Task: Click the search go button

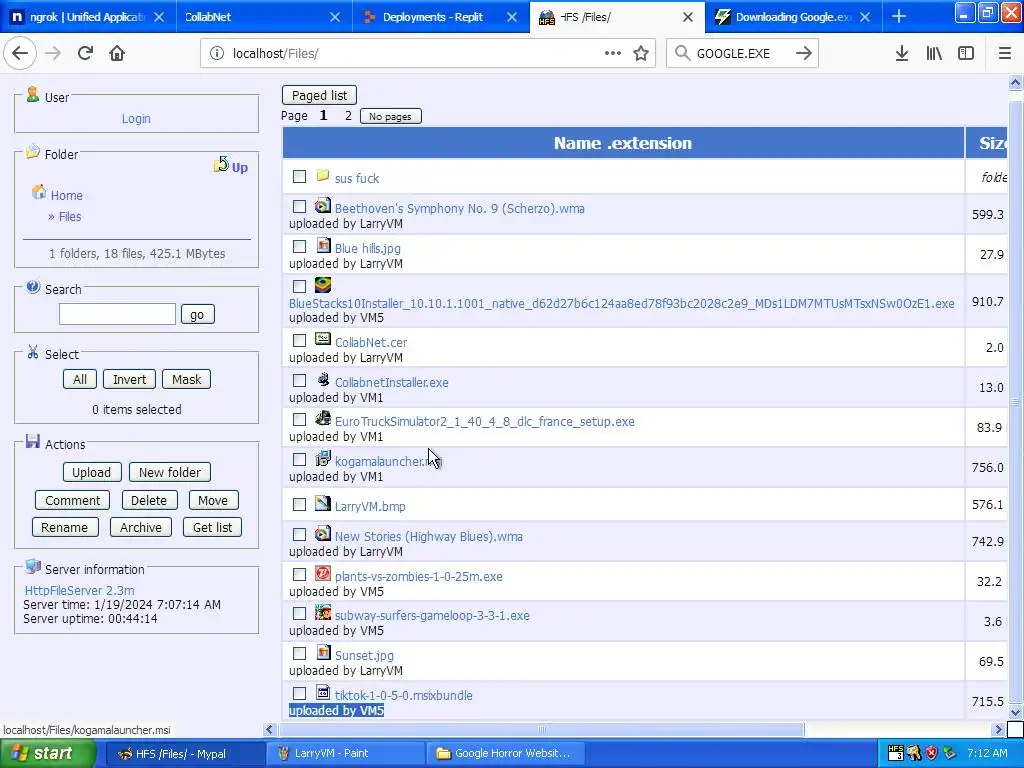Action: click(x=197, y=314)
